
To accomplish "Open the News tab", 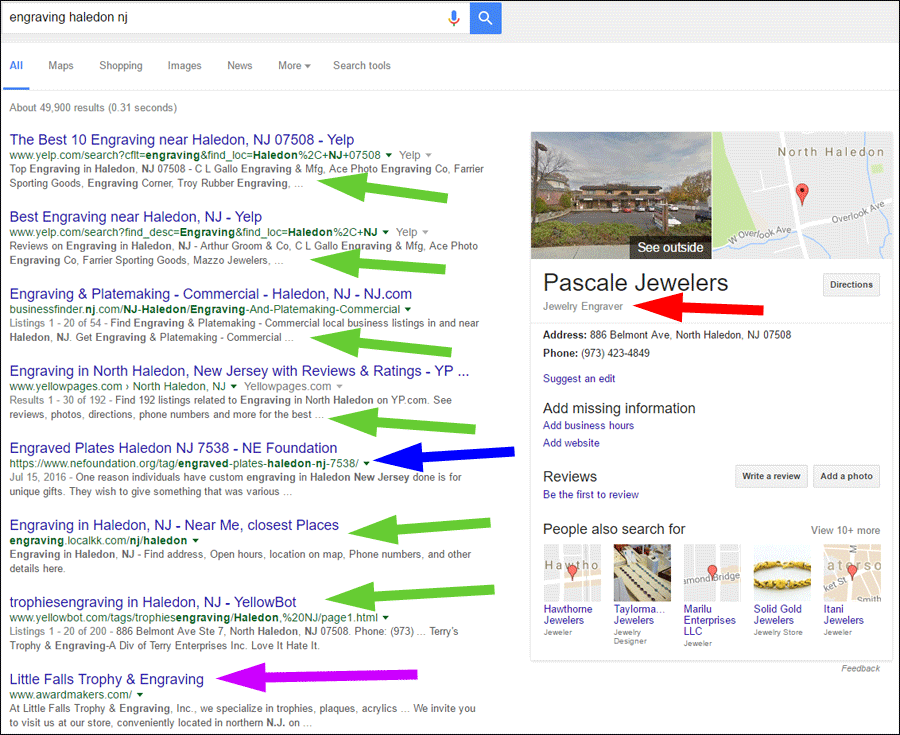I will [239, 65].
